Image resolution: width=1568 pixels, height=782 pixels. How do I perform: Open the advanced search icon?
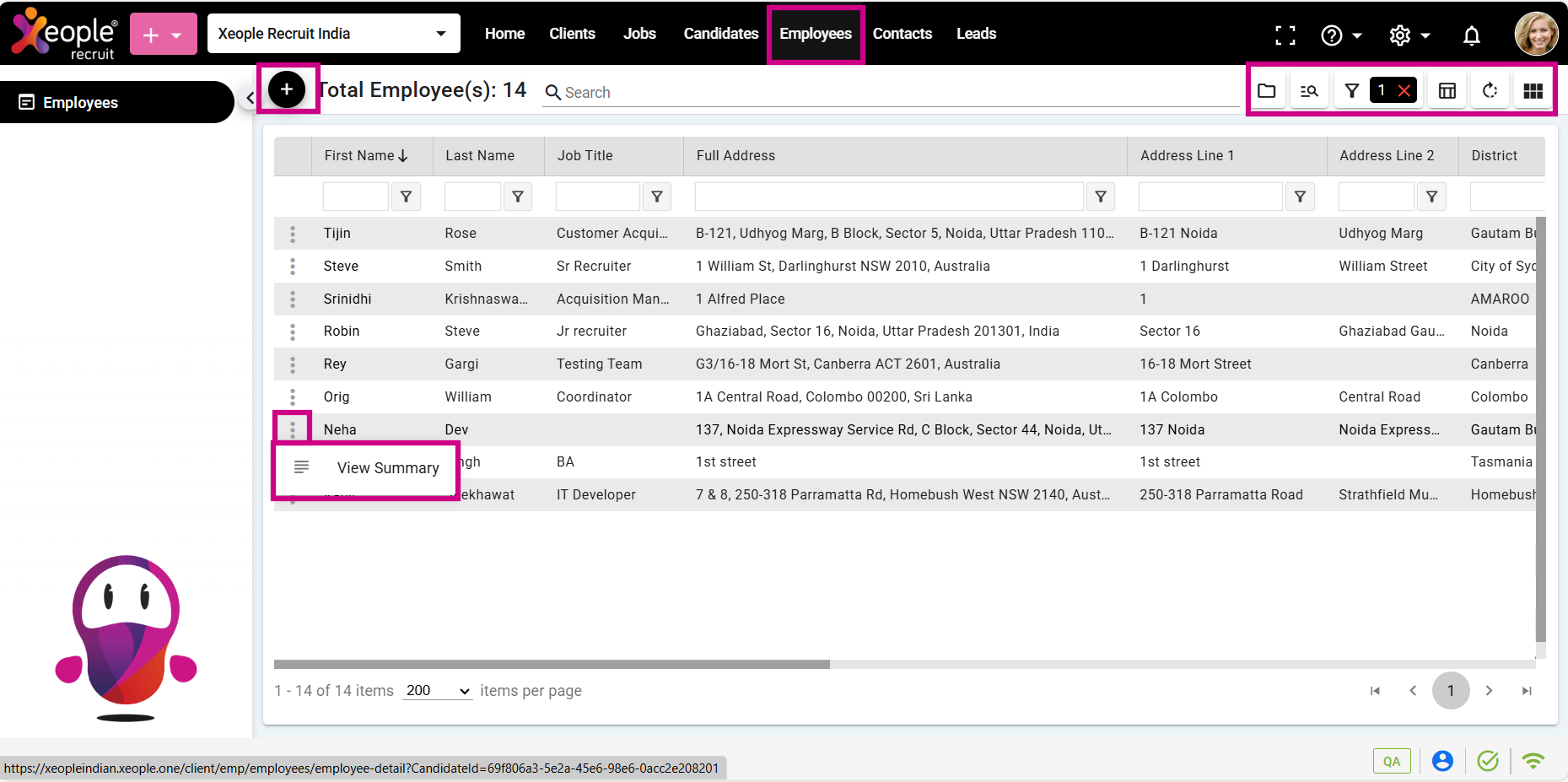(x=1309, y=90)
